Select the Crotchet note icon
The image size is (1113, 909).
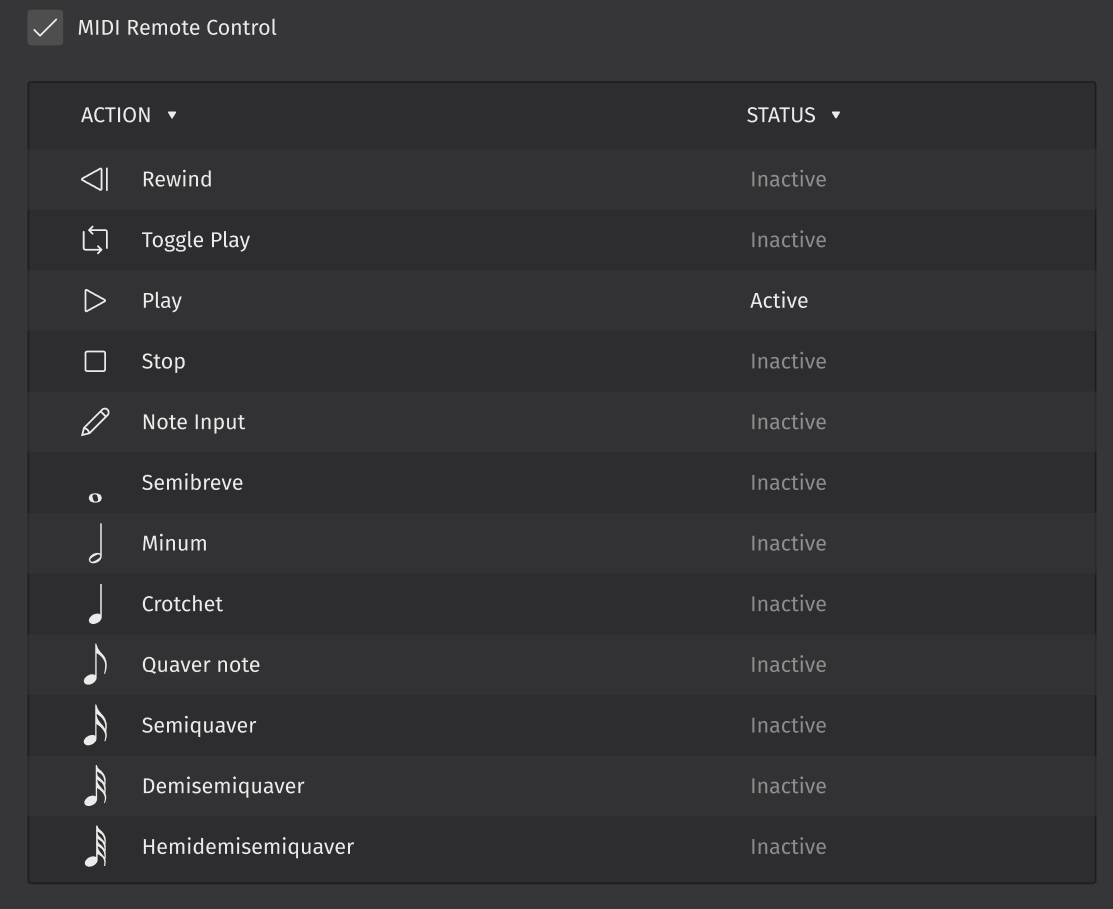(93, 603)
